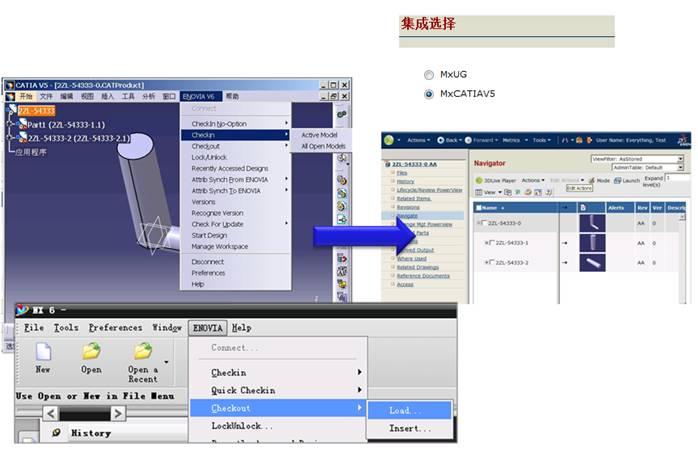Viewport: 698px width, 451px height.
Task: Open the Related Drawings link
Action: 418,267
